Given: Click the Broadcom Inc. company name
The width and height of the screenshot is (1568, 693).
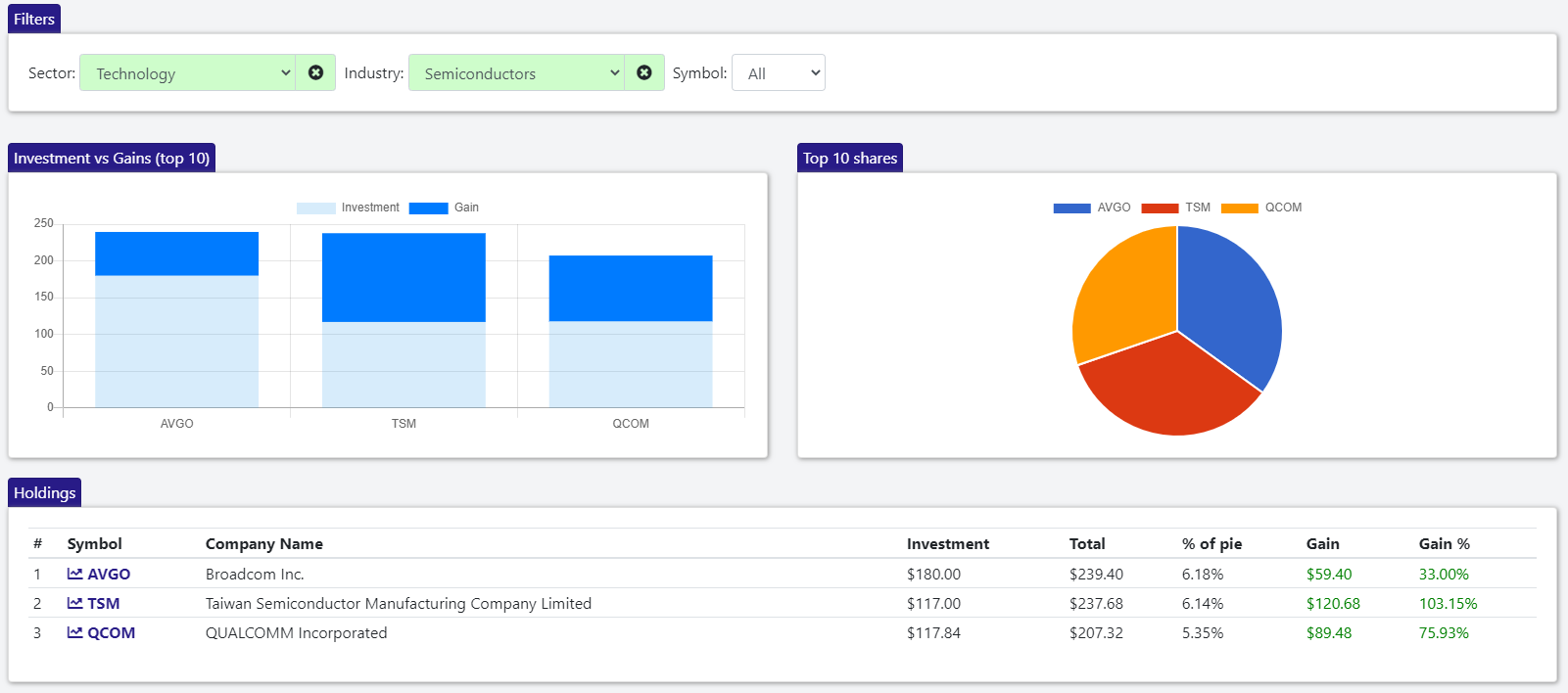Looking at the screenshot, I should tap(255, 575).
